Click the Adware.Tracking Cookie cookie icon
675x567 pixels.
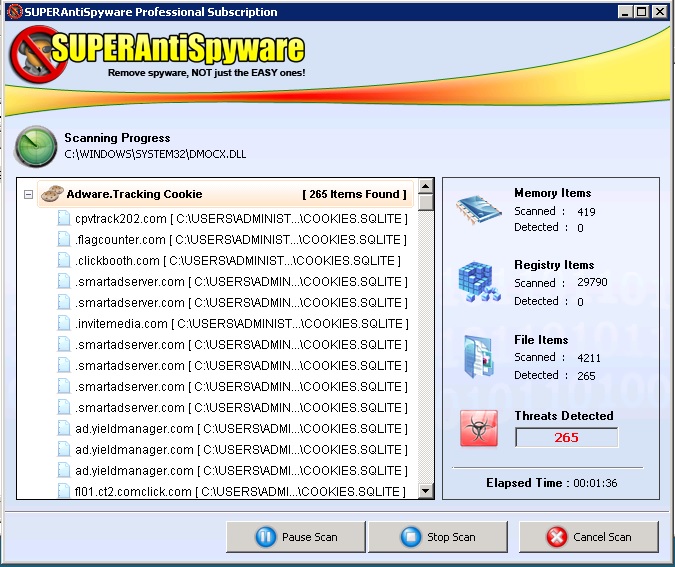click(x=52, y=194)
